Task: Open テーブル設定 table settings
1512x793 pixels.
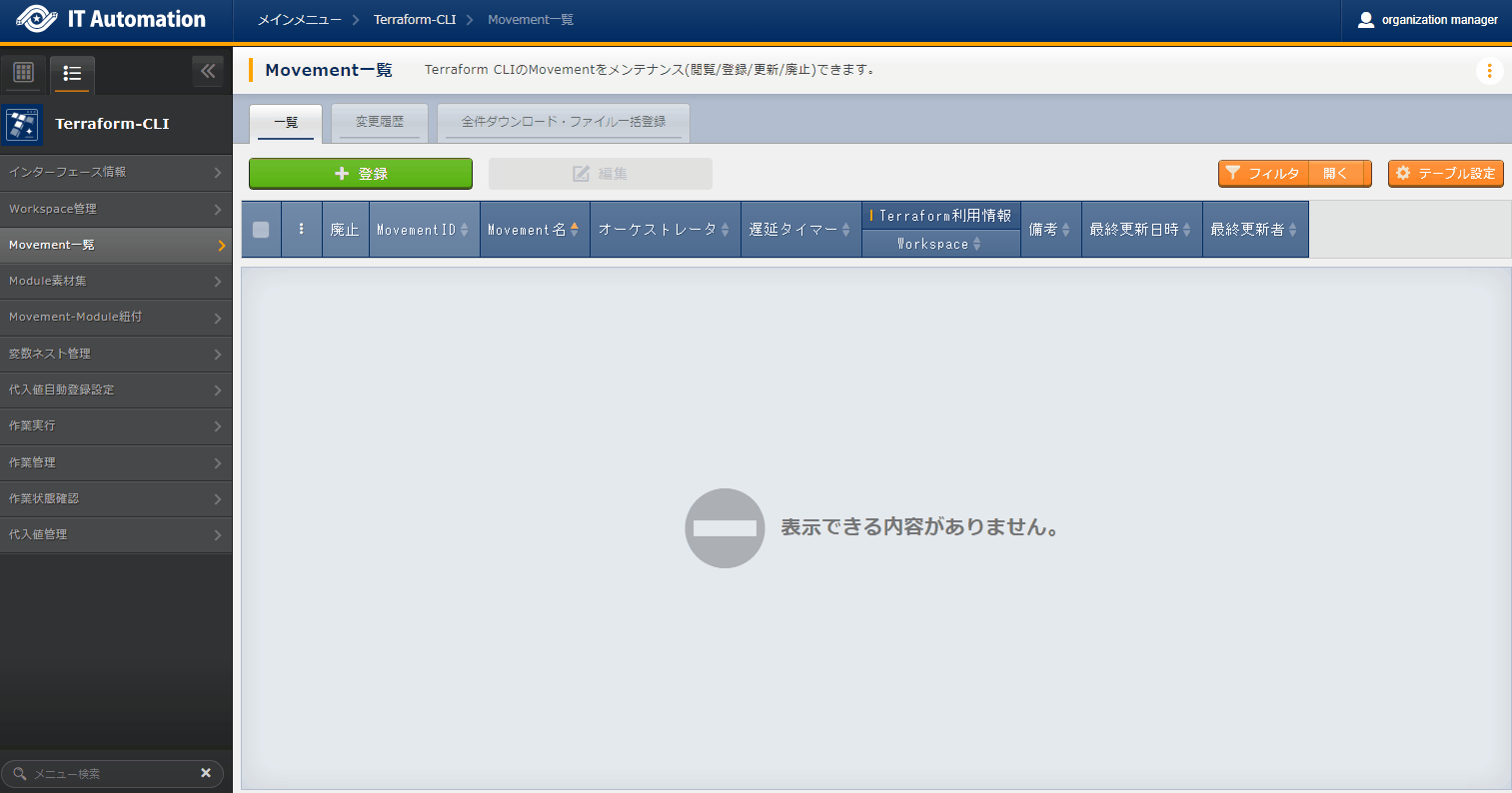Action: click(1445, 174)
